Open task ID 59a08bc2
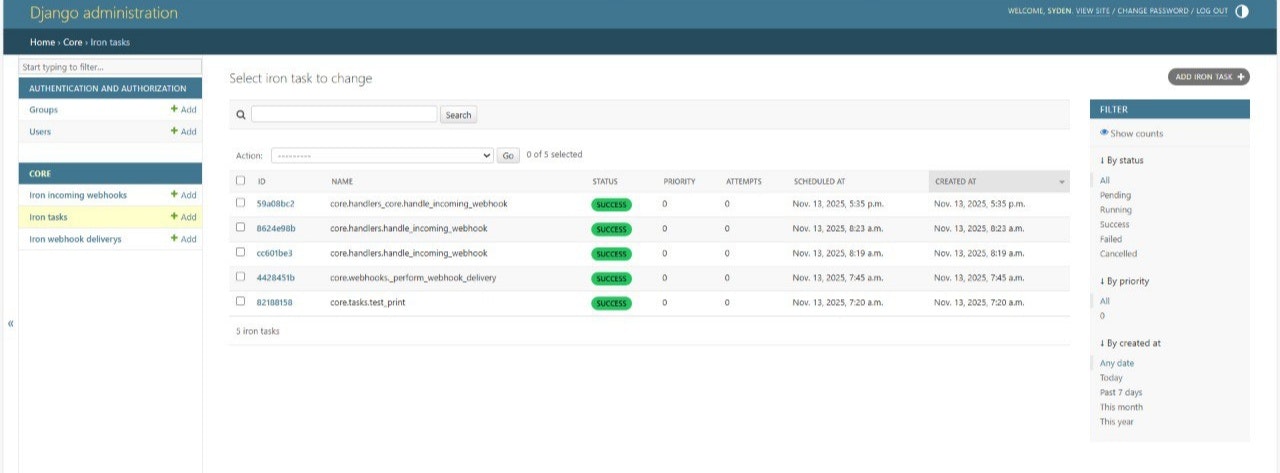 click(276, 204)
